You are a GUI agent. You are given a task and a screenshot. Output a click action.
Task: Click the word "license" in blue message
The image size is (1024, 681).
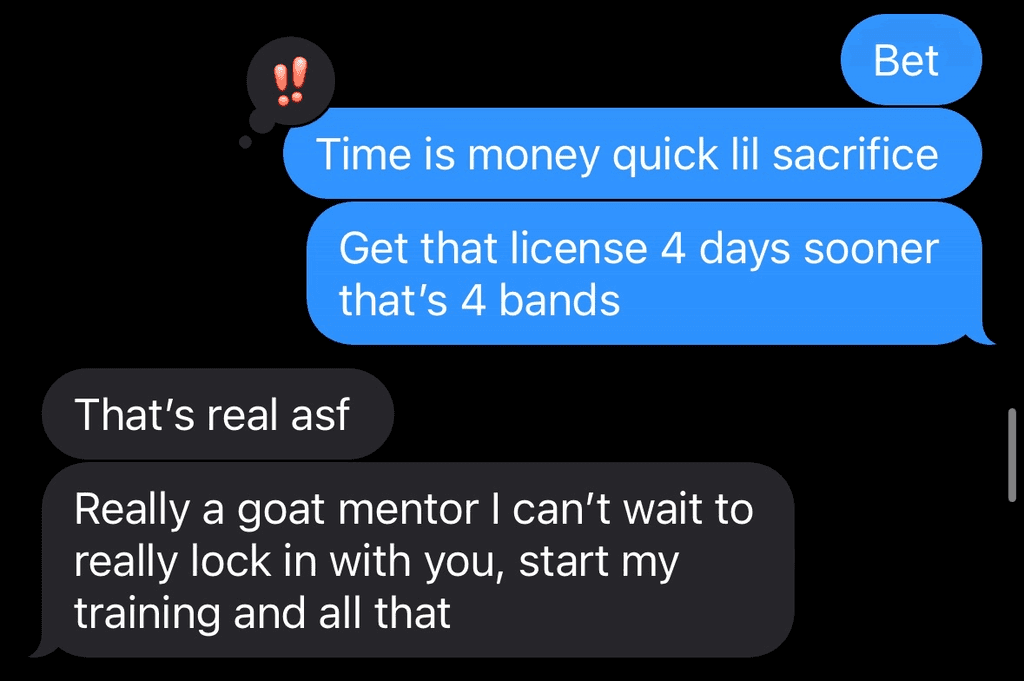[x=579, y=249]
